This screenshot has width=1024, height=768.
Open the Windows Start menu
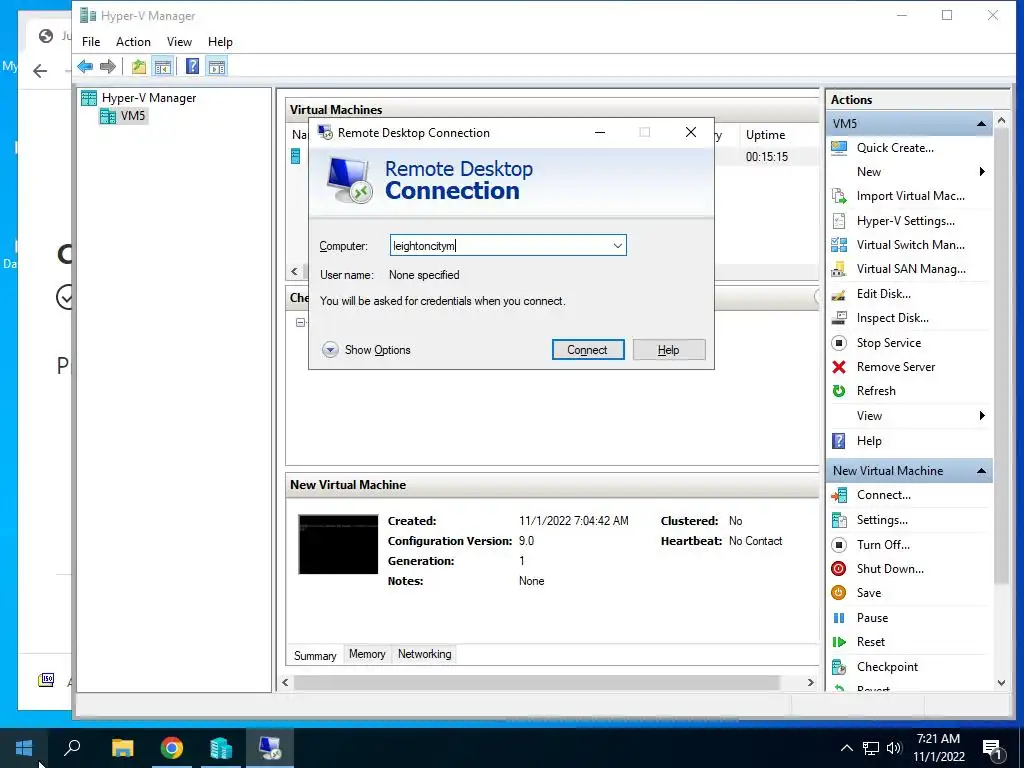click(24, 748)
